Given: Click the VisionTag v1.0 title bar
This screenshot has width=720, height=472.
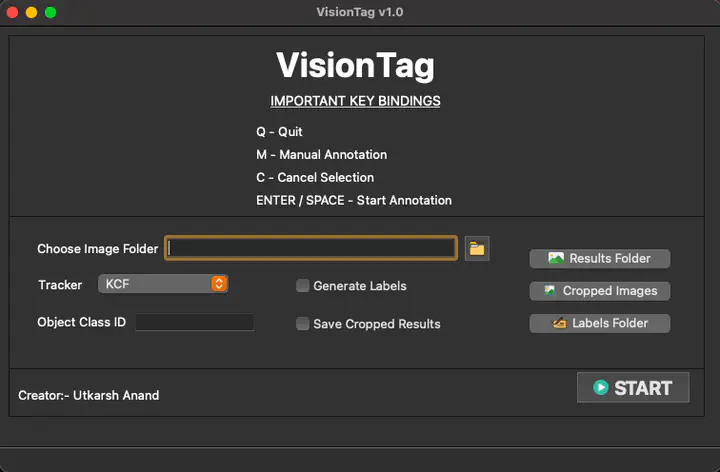Looking at the screenshot, I should tap(359, 12).
